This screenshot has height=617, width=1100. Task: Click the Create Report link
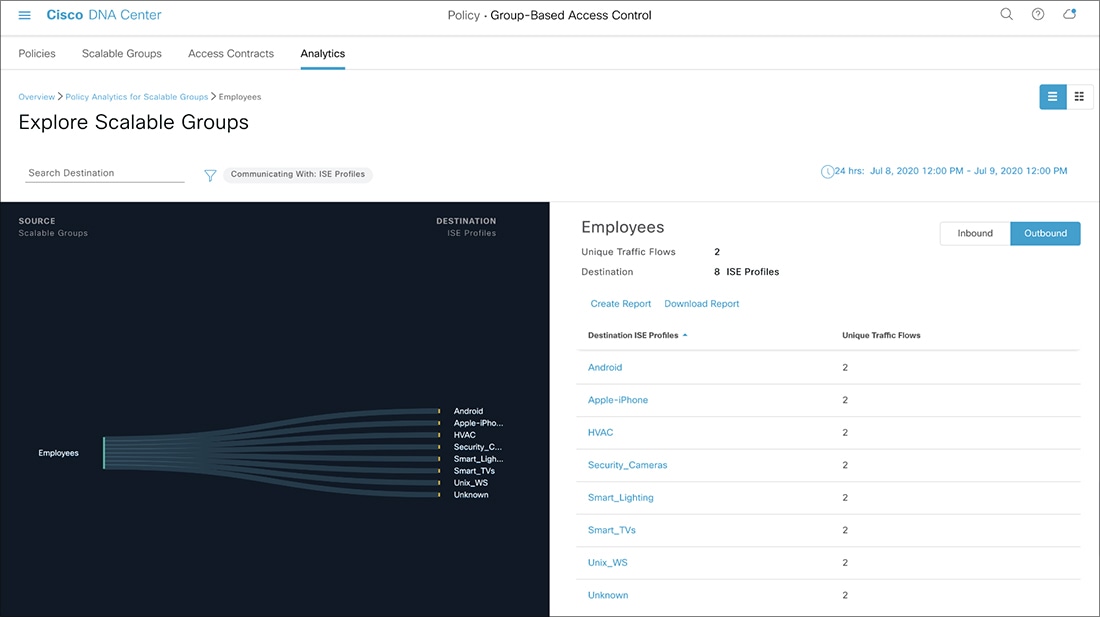tap(621, 304)
